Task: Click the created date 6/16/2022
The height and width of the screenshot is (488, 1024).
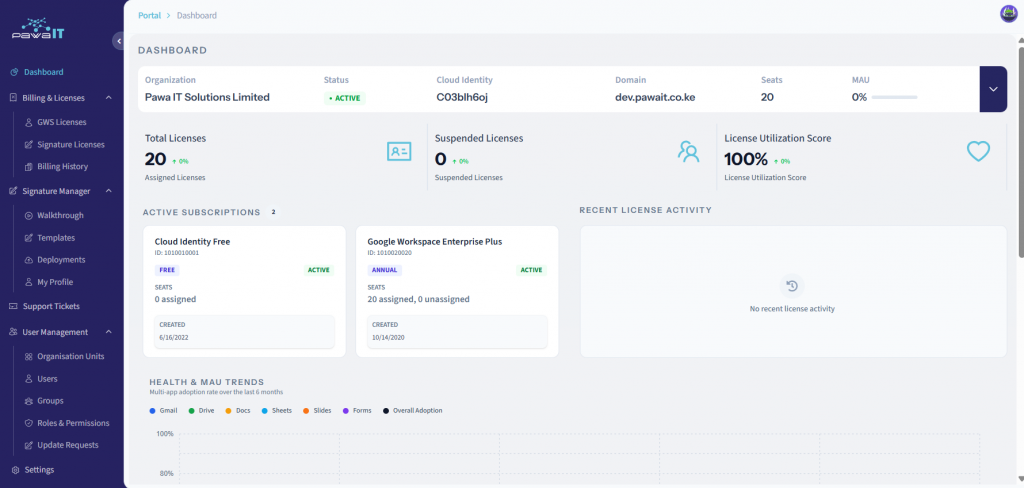Action: [173, 338]
